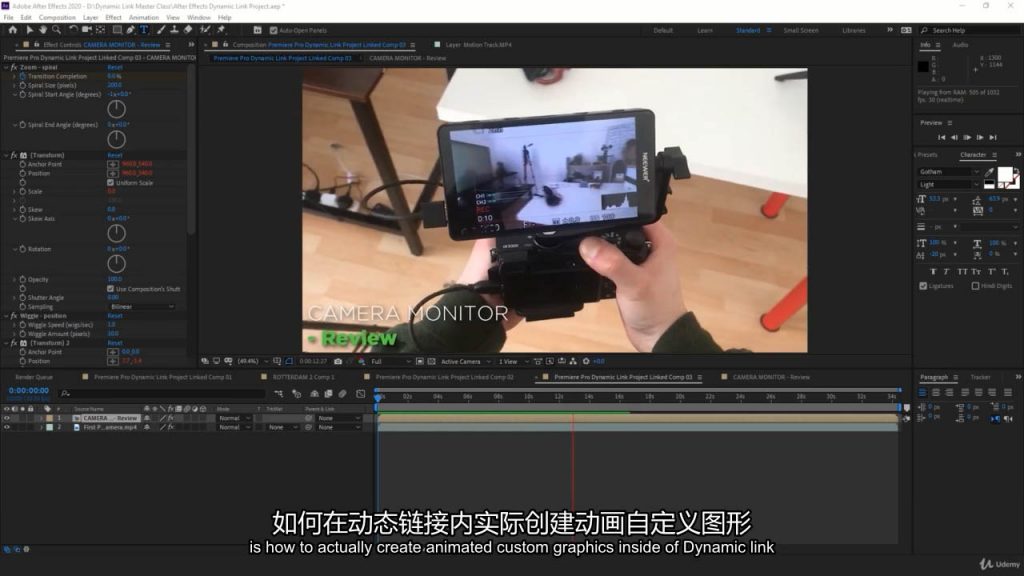This screenshot has width=1024, height=576.
Task: Switch to the Default workspace
Action: (x=663, y=31)
